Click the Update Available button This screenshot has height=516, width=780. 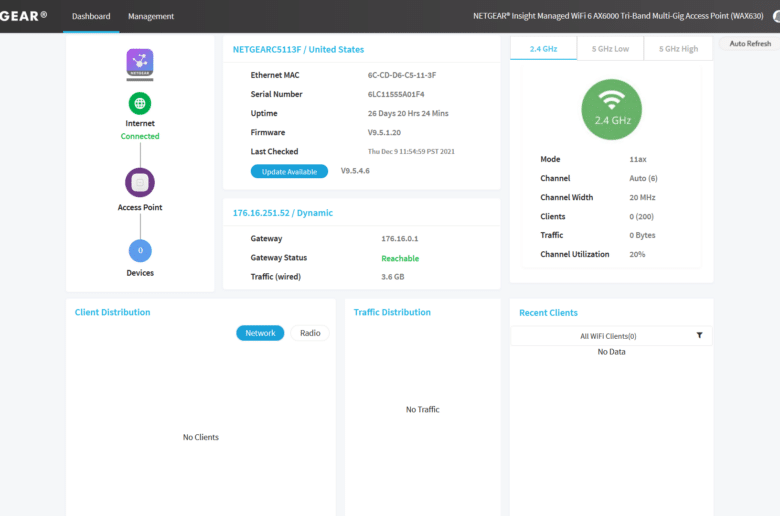(289, 172)
